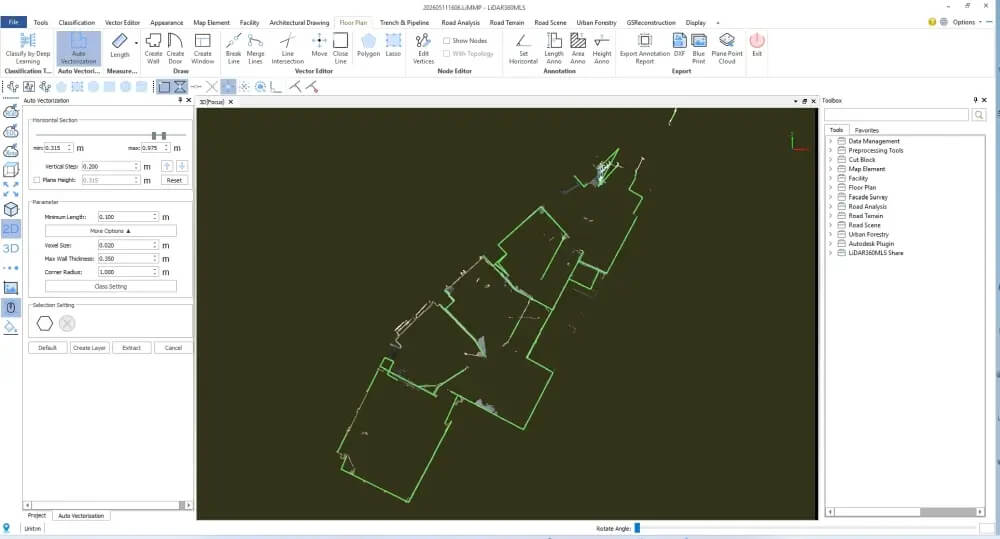Add a Length Anno annotation
Screen dimensions: 1000x539
[554, 48]
